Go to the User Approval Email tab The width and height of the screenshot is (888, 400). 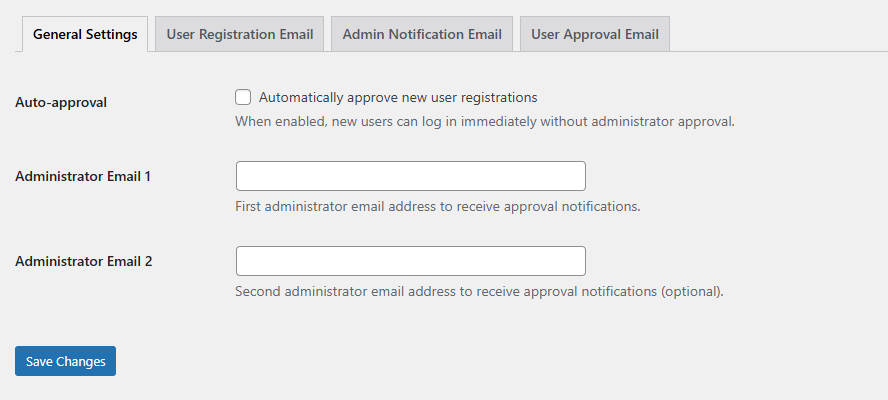click(595, 34)
